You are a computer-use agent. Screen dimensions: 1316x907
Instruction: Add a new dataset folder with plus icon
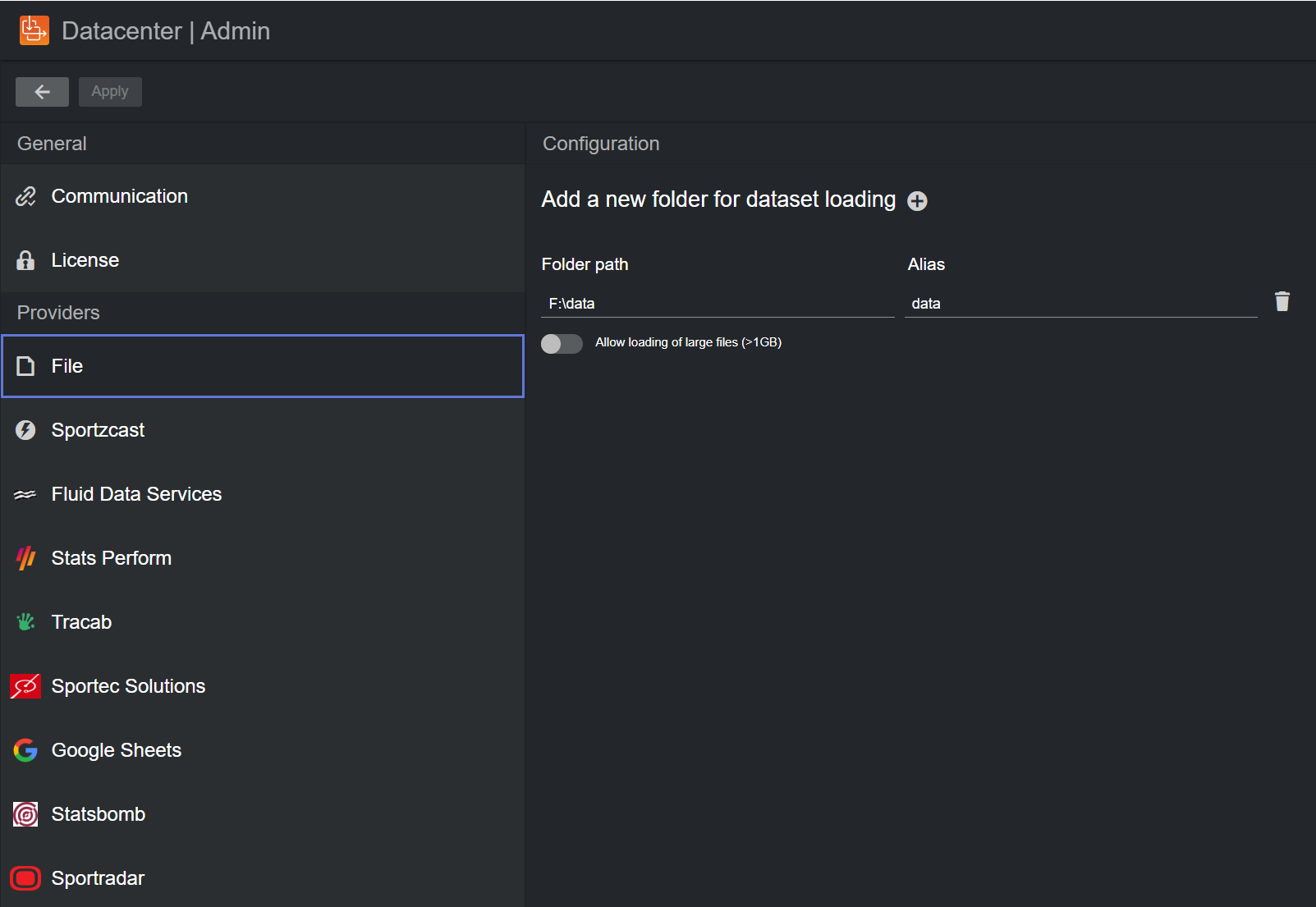[917, 201]
